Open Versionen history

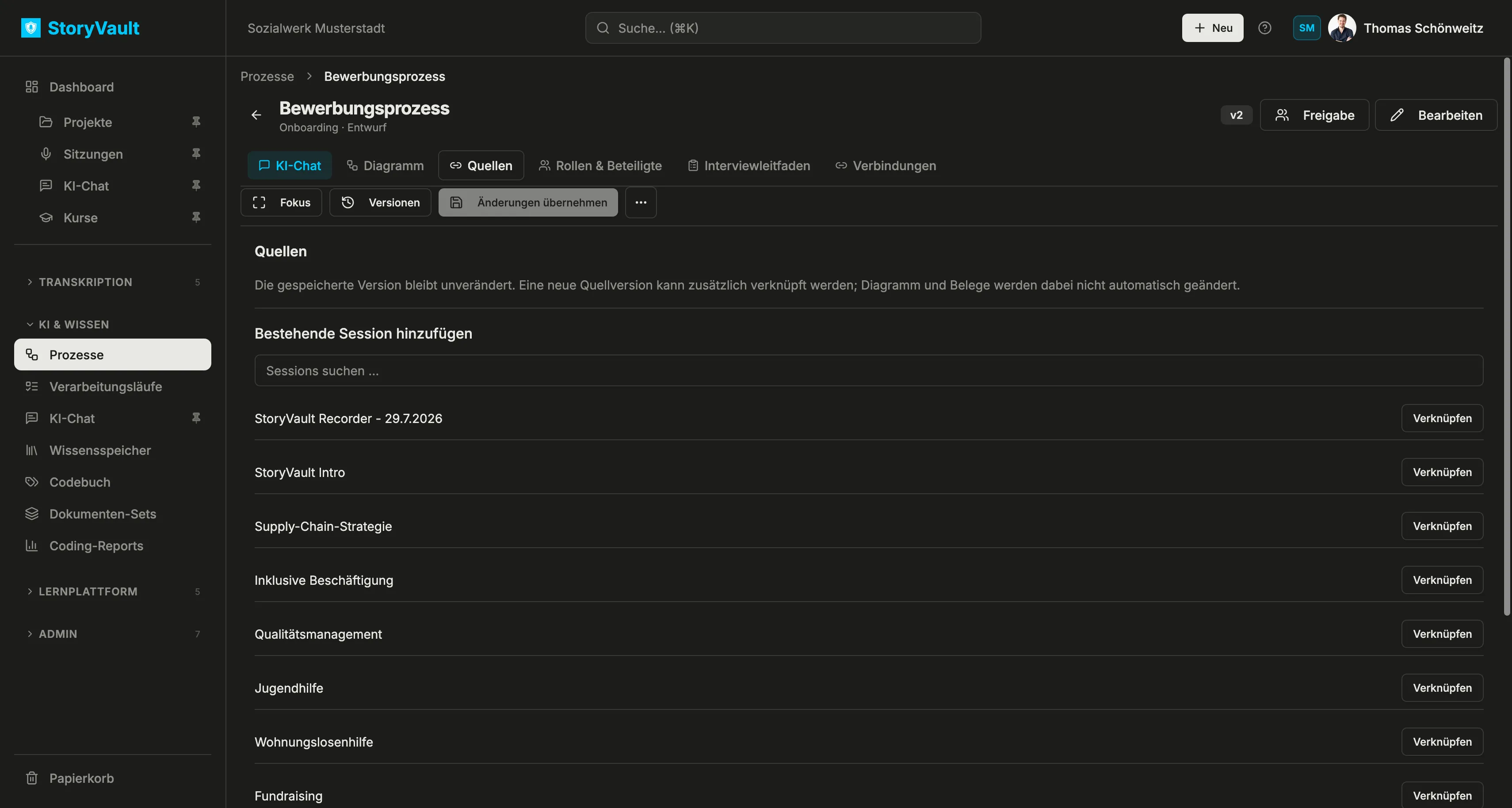pyautogui.click(x=380, y=202)
